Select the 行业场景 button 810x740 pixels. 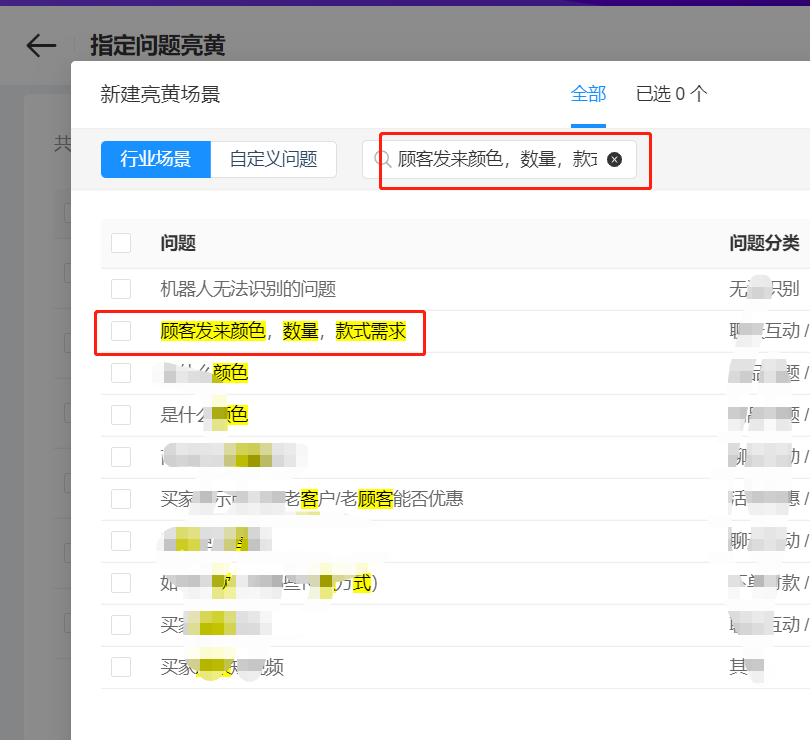pyautogui.click(x=156, y=159)
